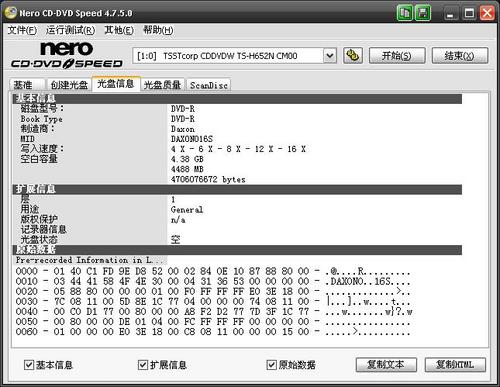Screen dimensions: 500x387
Task: Click hex row 0020 in raw data
Action: [x=213, y=291]
